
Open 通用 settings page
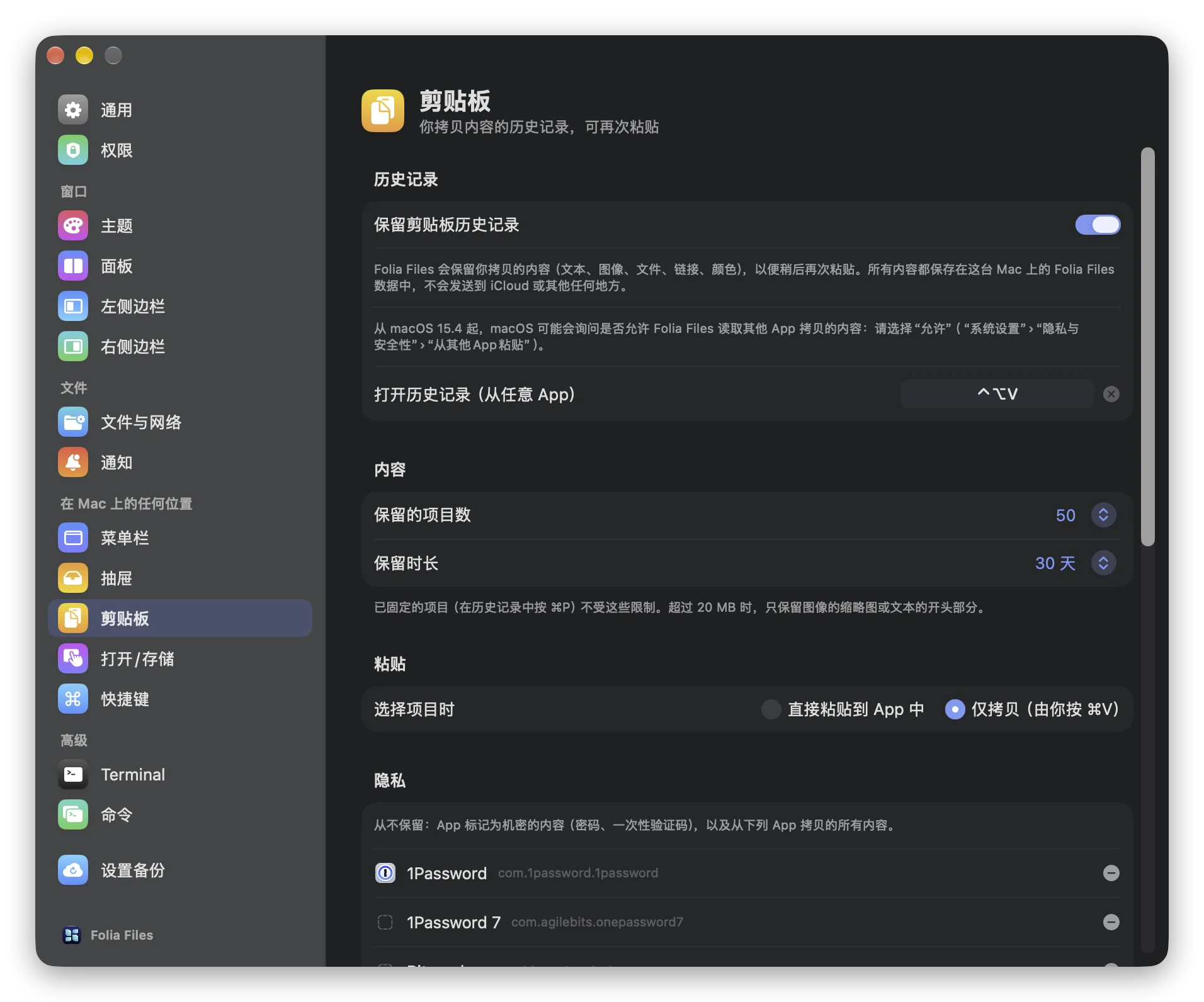click(180, 110)
